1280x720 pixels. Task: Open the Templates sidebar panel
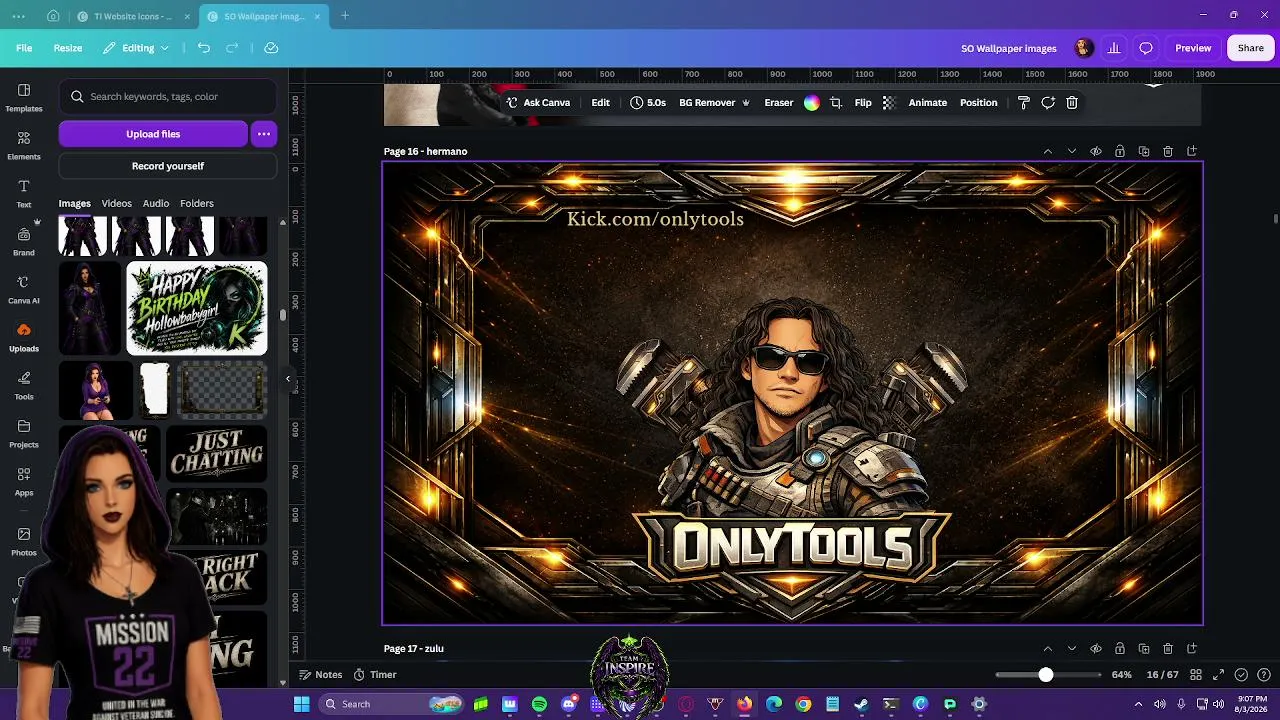tap(24, 97)
